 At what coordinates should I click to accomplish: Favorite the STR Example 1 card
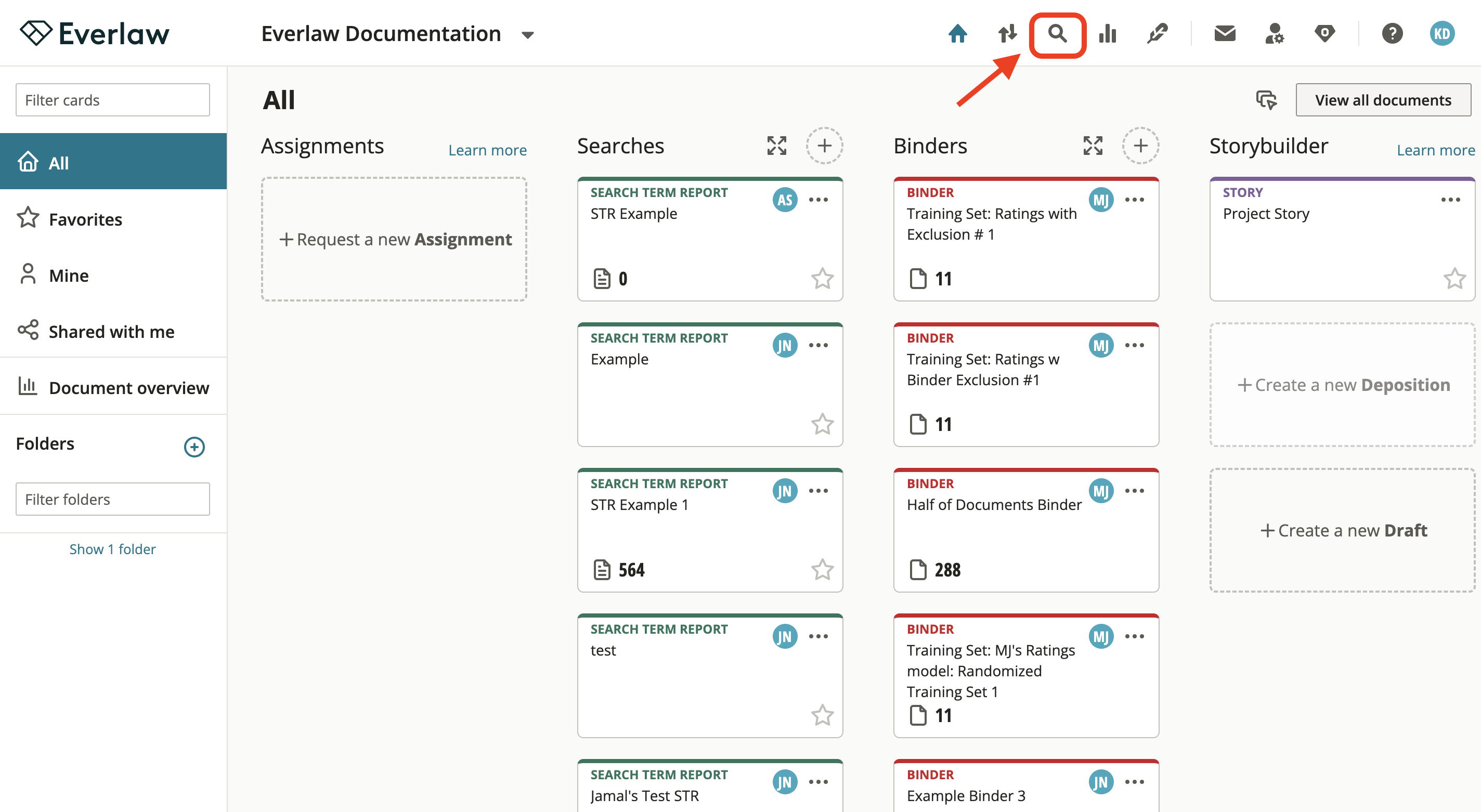[823, 570]
